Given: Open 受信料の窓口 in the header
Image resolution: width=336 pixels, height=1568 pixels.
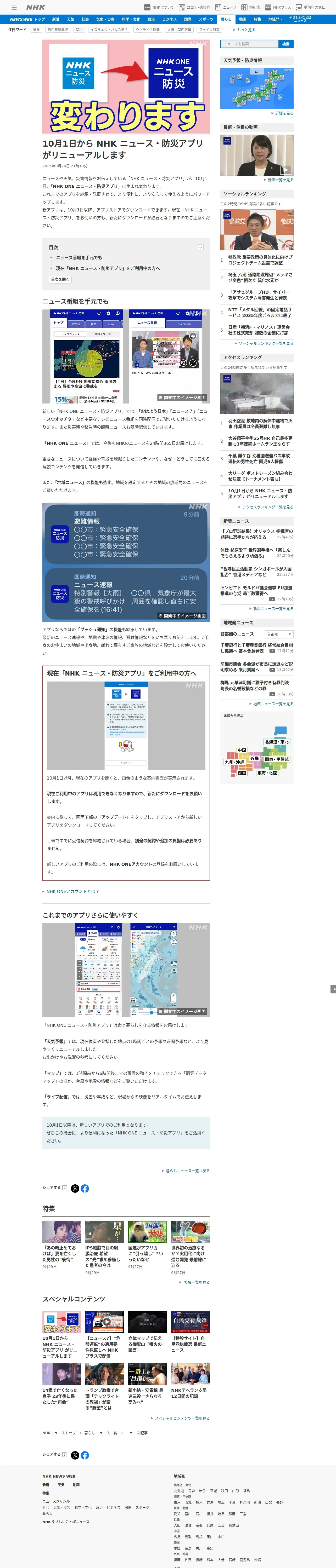Looking at the screenshot, I should (x=310, y=7).
